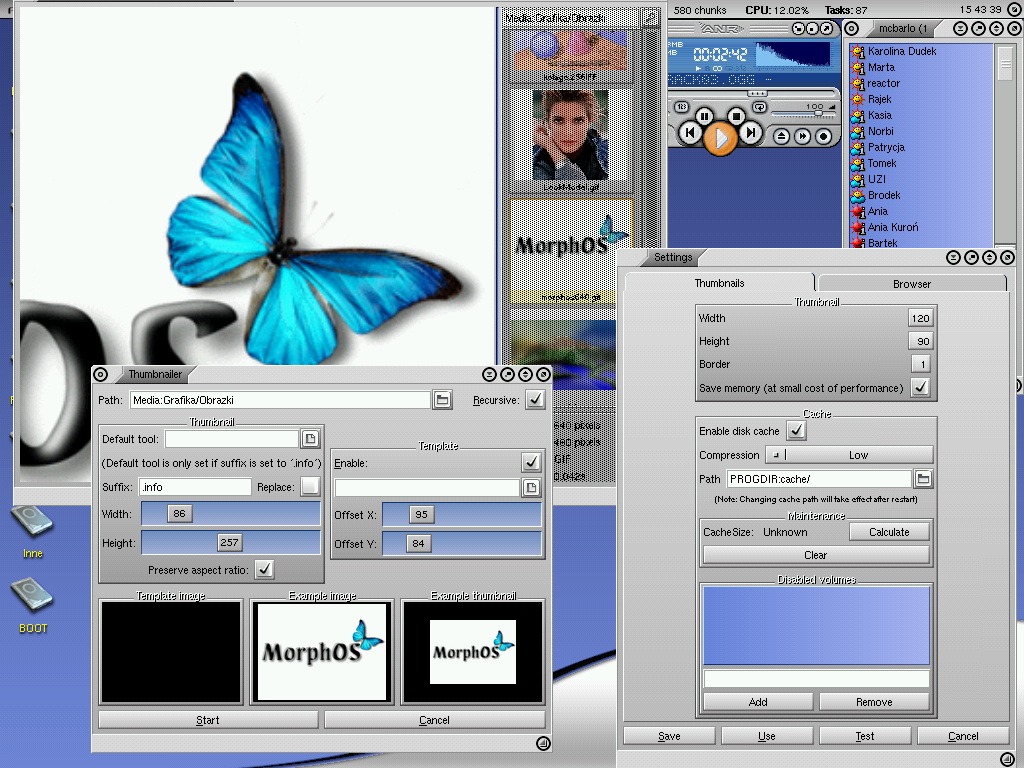Click the Offset Y slider showing 84
Viewport: 1024px width, 768px height.
pyautogui.click(x=462, y=543)
